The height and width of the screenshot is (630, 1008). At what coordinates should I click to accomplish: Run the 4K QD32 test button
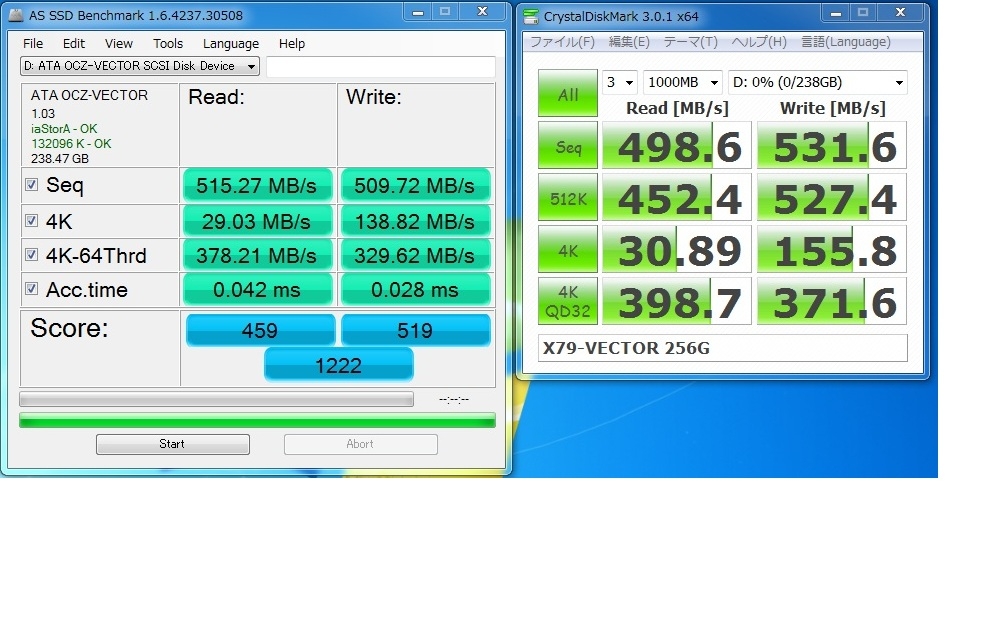click(x=568, y=301)
